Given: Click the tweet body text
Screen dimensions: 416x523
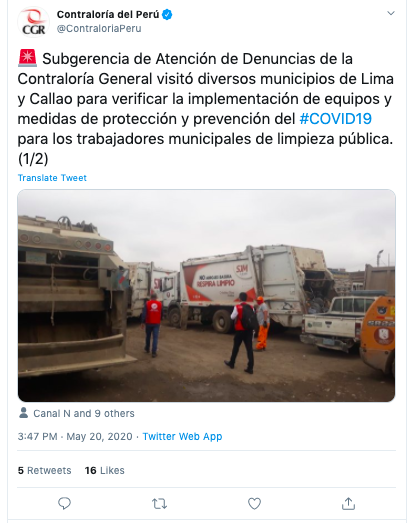Looking at the screenshot, I should point(206,109).
